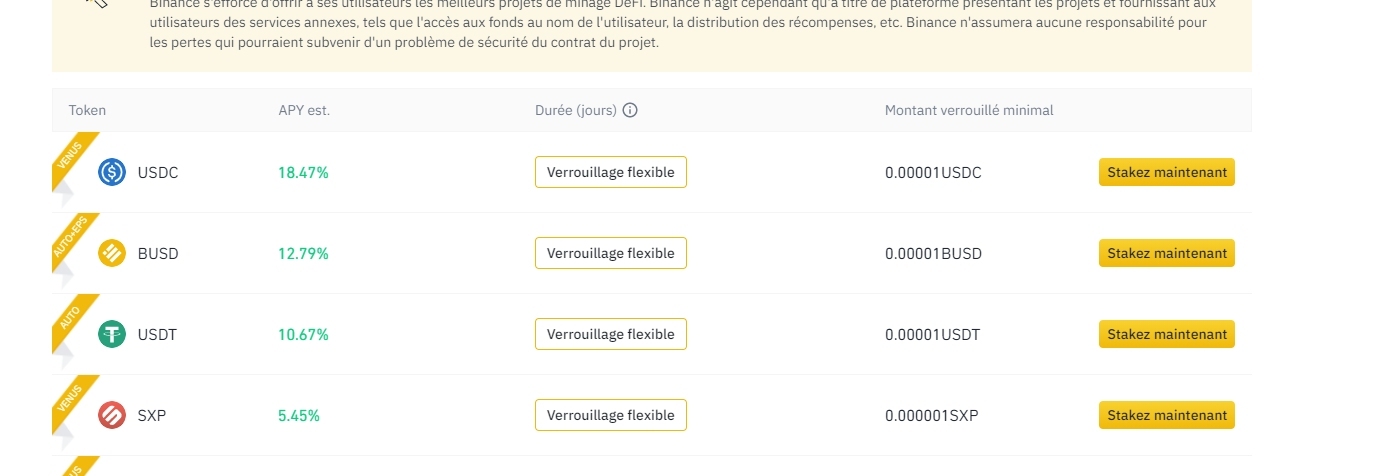Select Verrouillage flexible for USDC
The image size is (1376, 476).
point(610,172)
